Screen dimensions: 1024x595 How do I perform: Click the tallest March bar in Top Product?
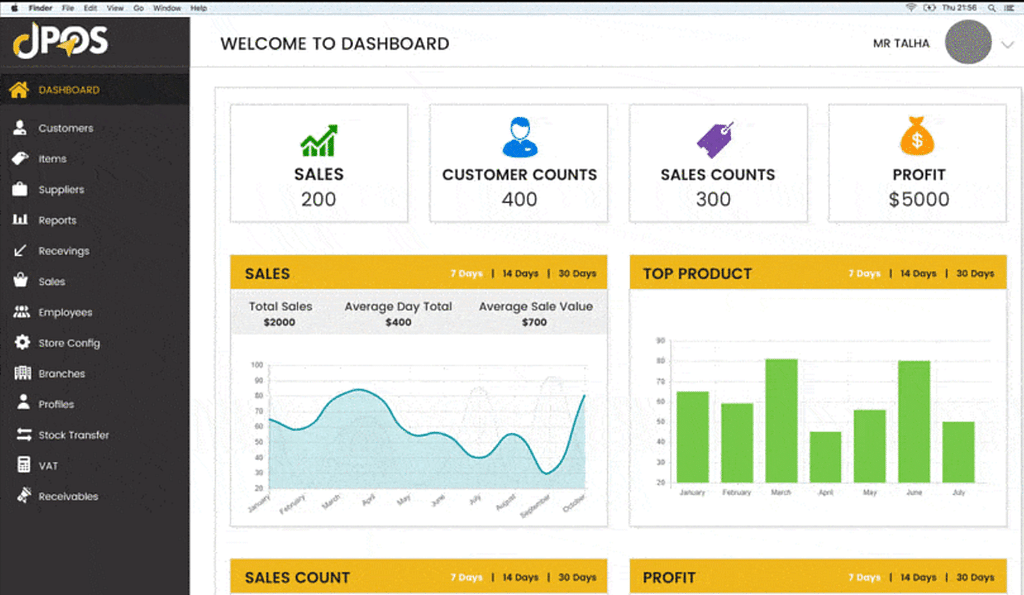[781, 420]
